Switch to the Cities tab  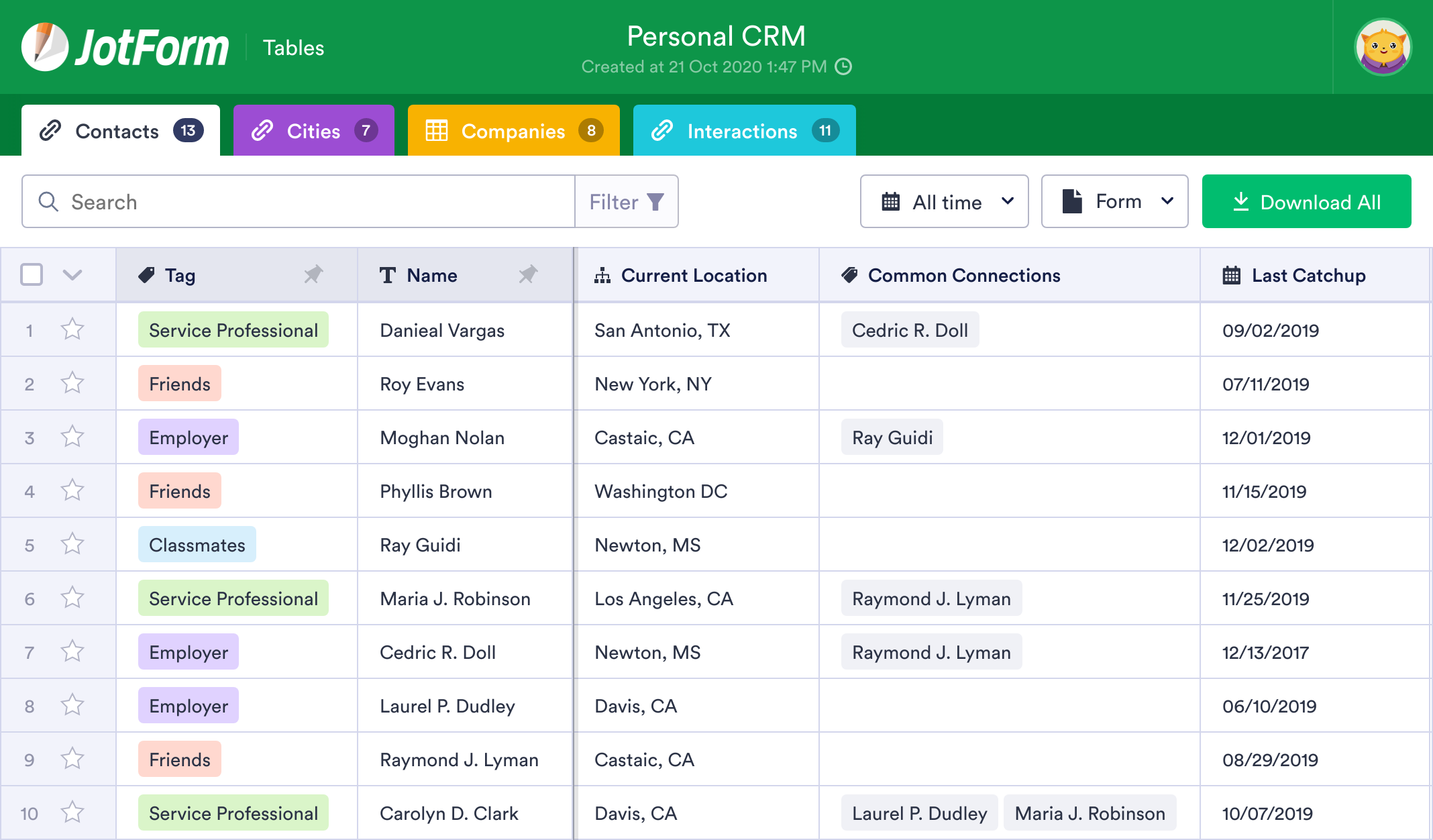click(x=313, y=131)
